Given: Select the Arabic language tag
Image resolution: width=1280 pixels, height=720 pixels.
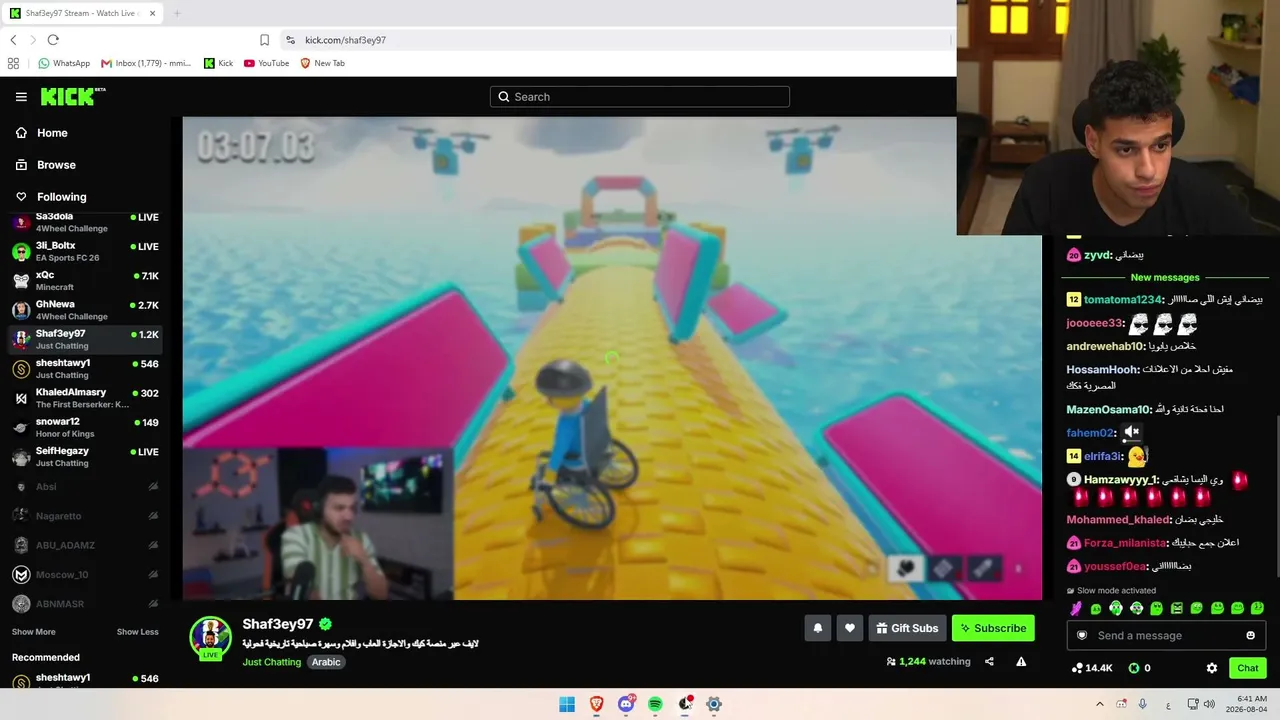Looking at the screenshot, I should pyautogui.click(x=326, y=662).
